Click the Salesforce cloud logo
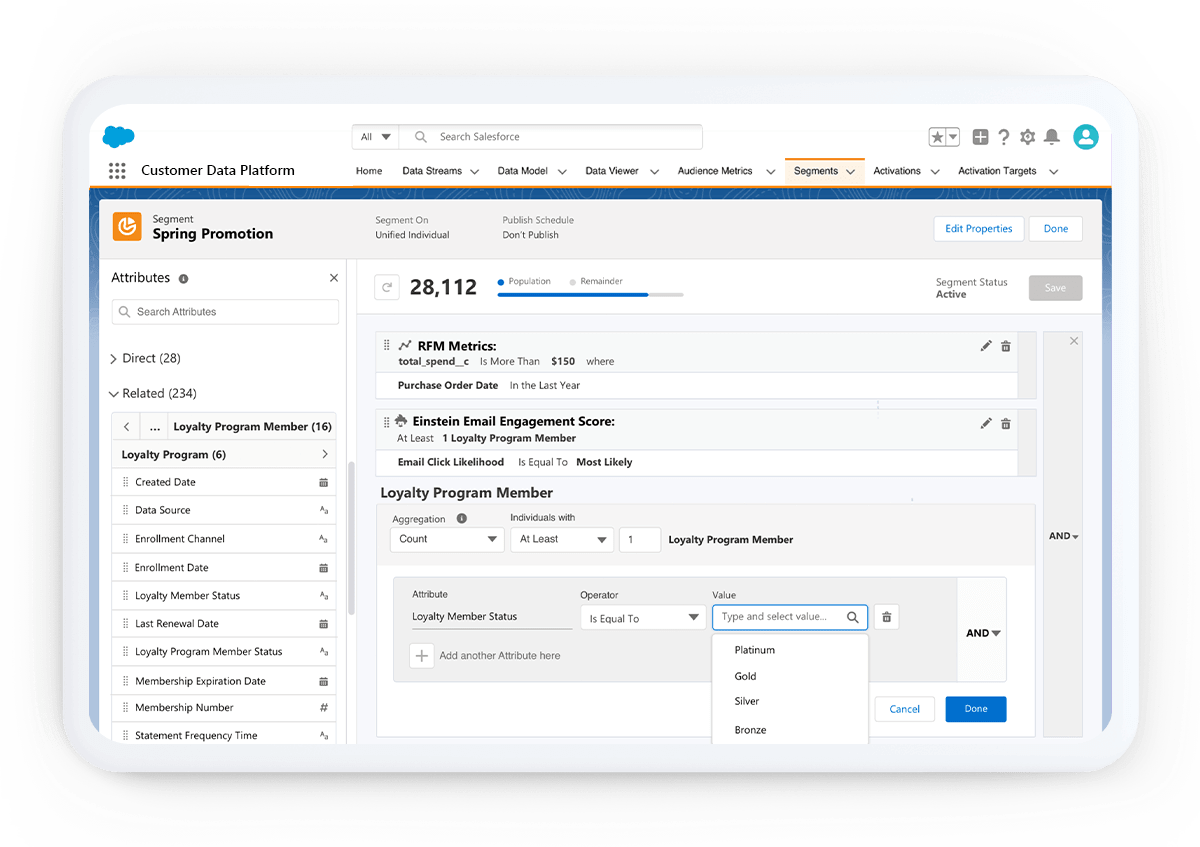This screenshot has width=1200, height=847. point(118,137)
